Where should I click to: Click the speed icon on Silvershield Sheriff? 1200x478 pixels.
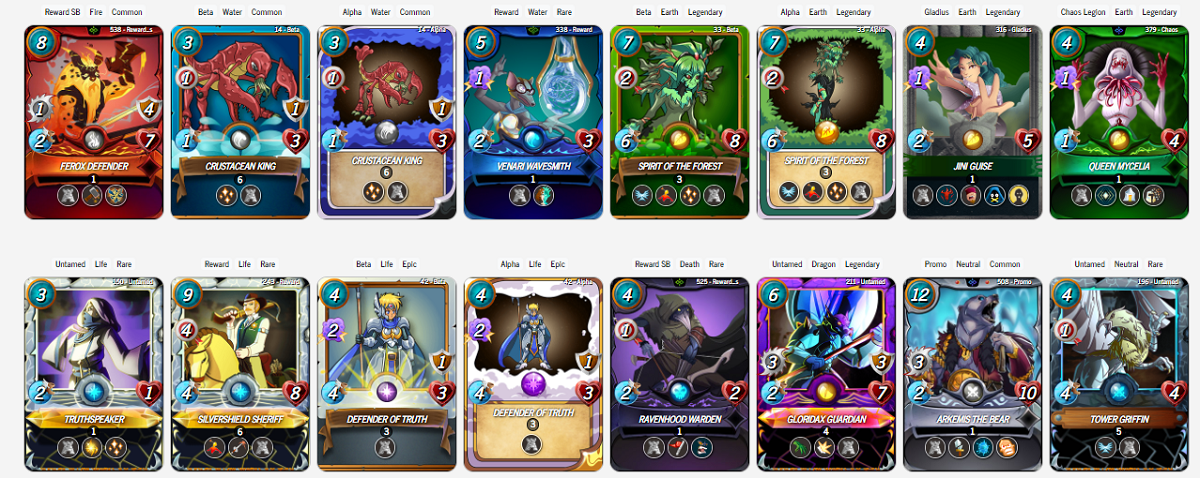(x=188, y=392)
